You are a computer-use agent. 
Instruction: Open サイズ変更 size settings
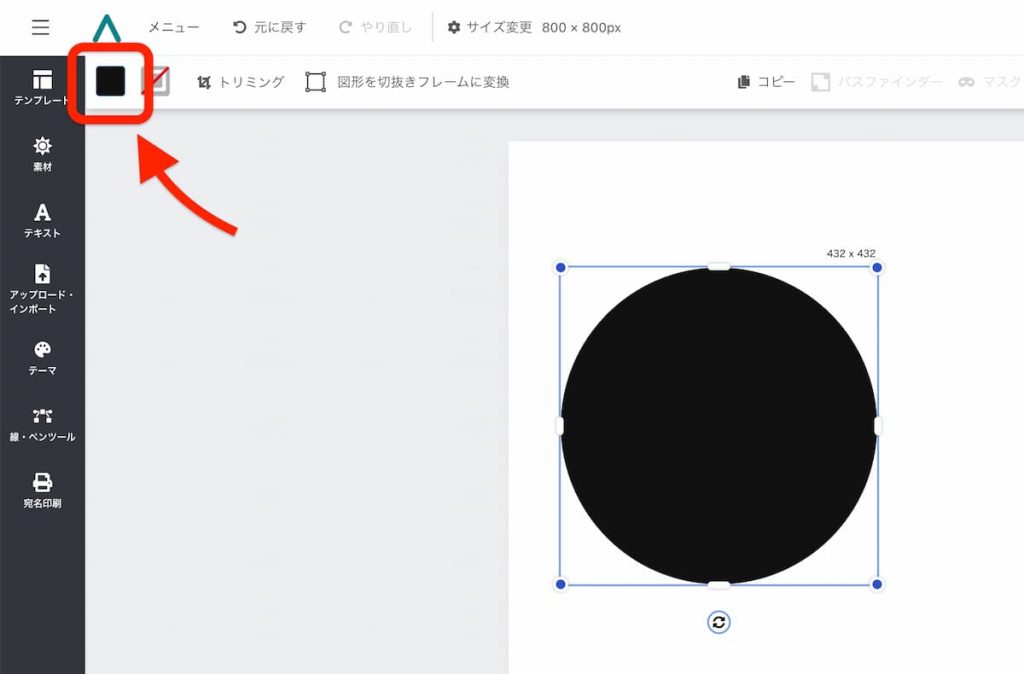point(490,28)
